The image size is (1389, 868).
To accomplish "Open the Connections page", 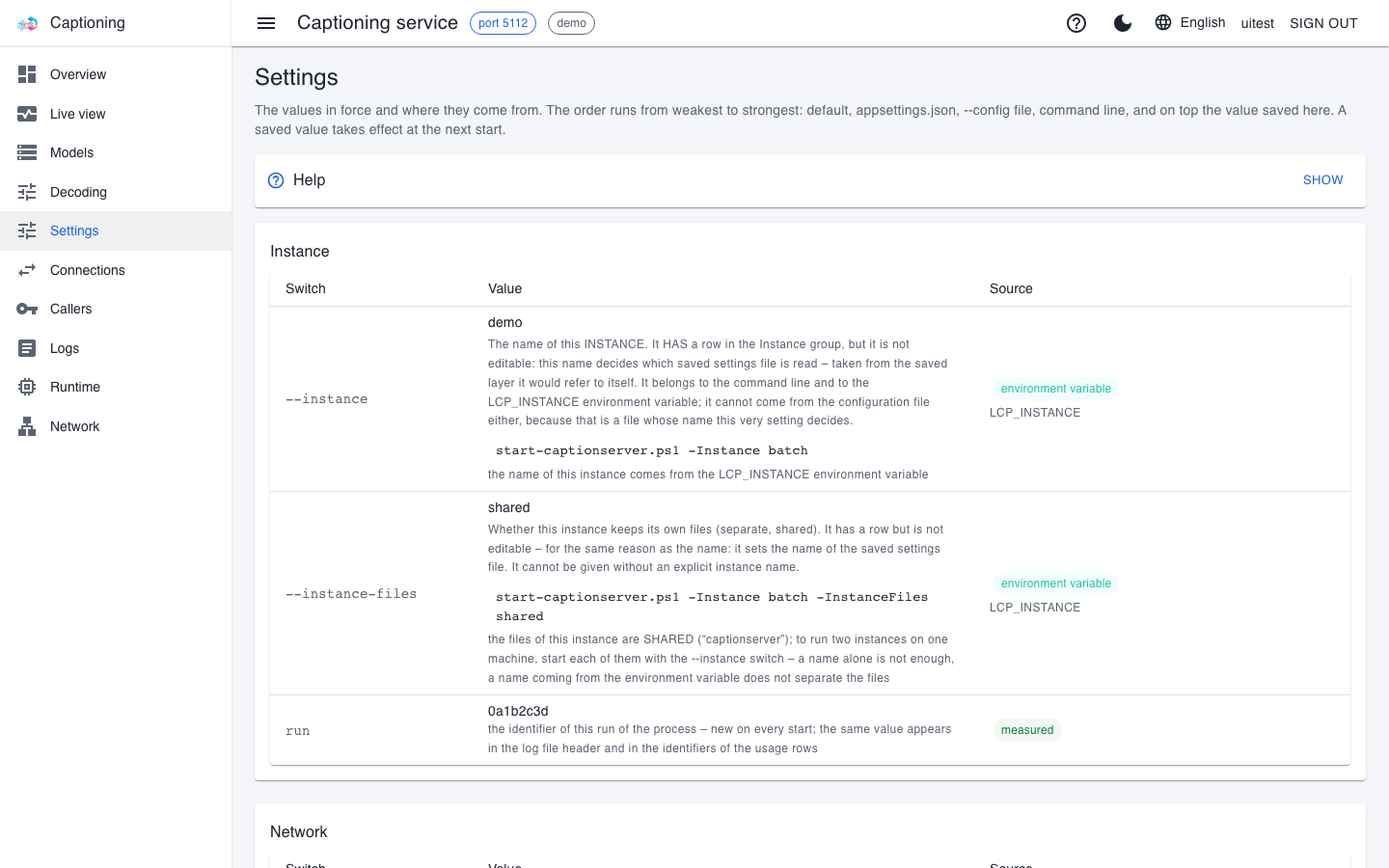I will [x=116, y=270].
